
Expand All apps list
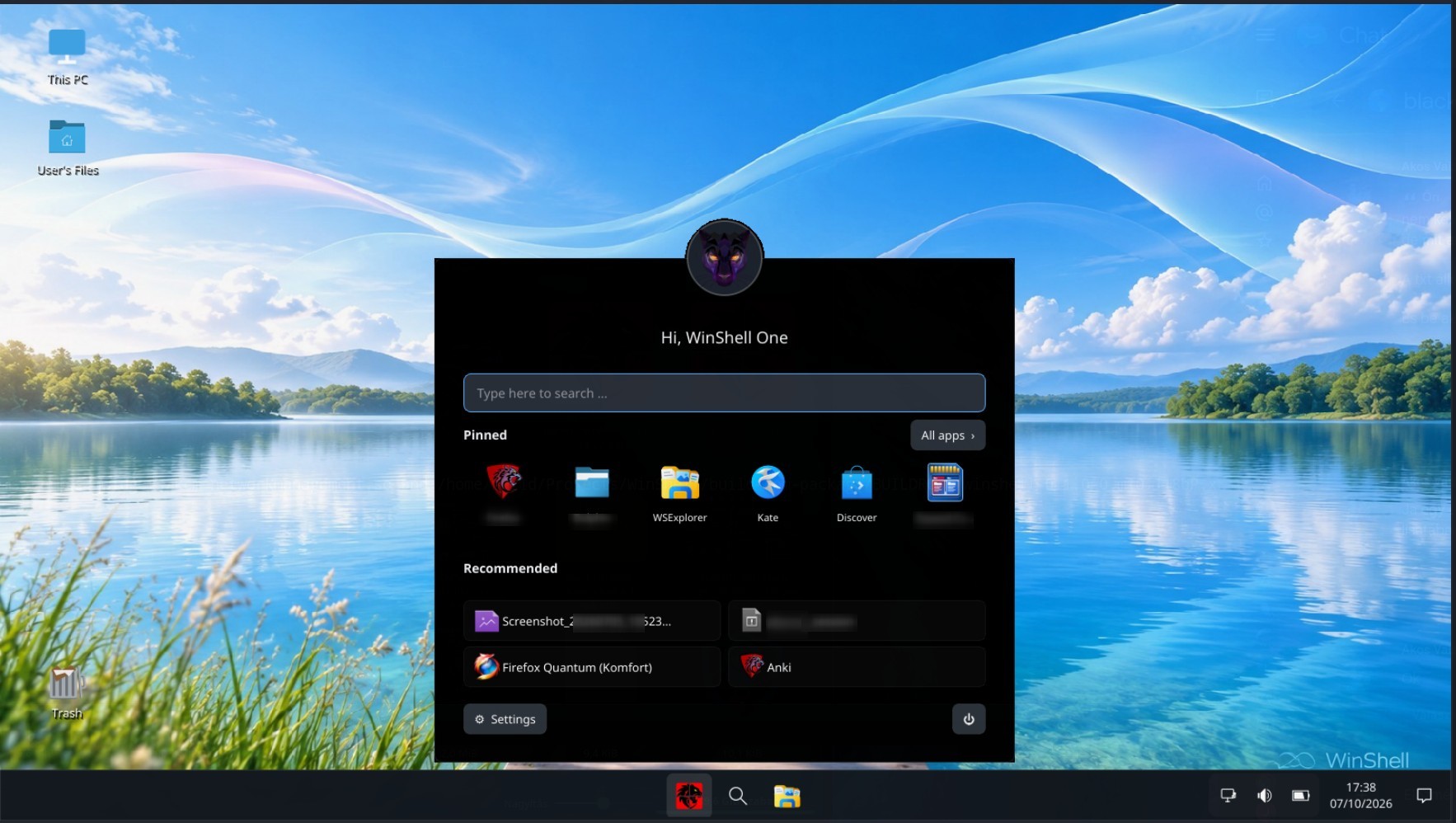[948, 435]
